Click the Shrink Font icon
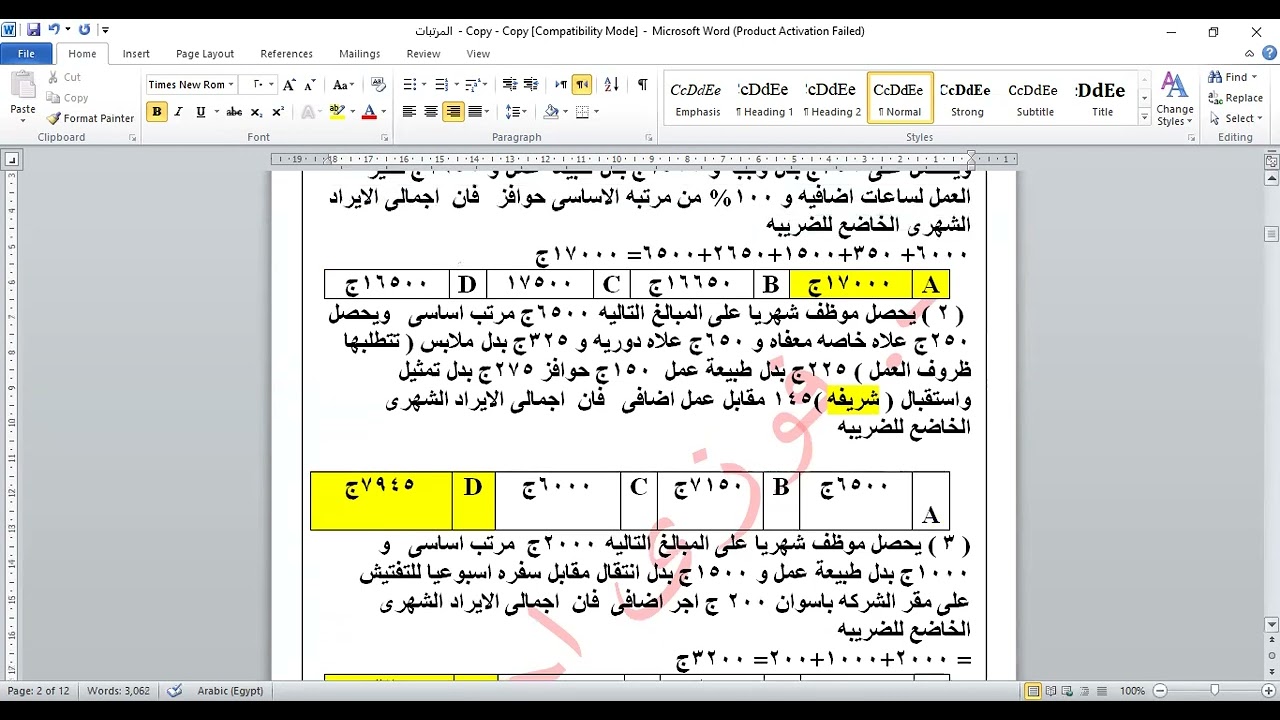 310,85
